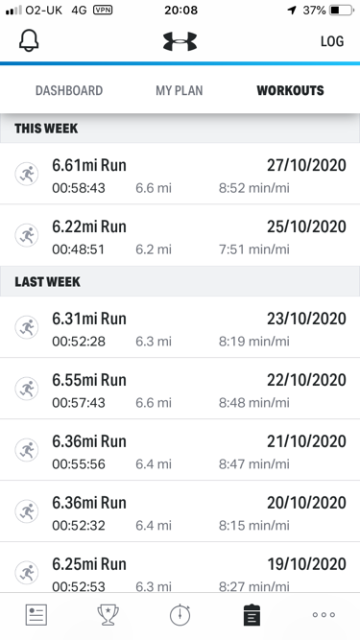View the 21/10/2020 run entry
The image size is (360, 640).
[180, 450]
